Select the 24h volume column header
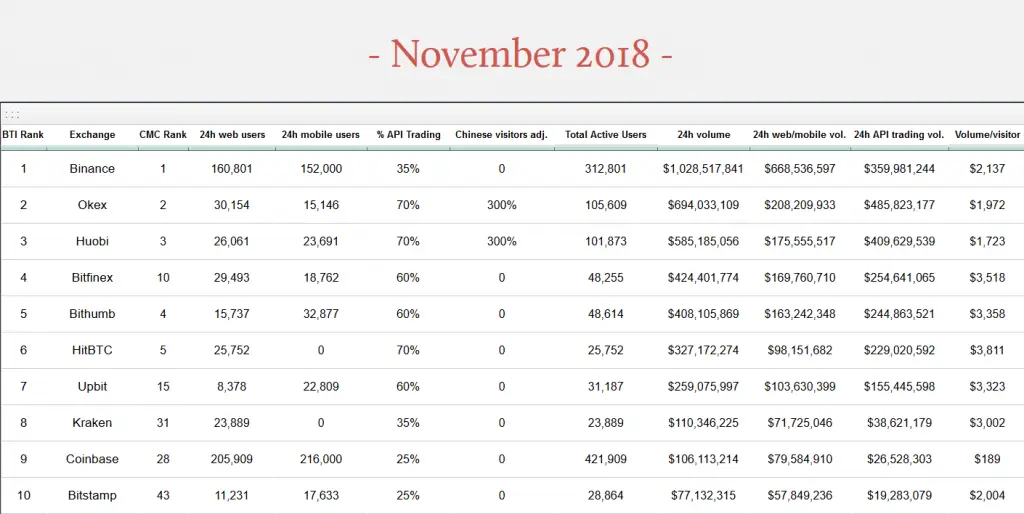The width and height of the screenshot is (1024, 514). click(x=703, y=135)
